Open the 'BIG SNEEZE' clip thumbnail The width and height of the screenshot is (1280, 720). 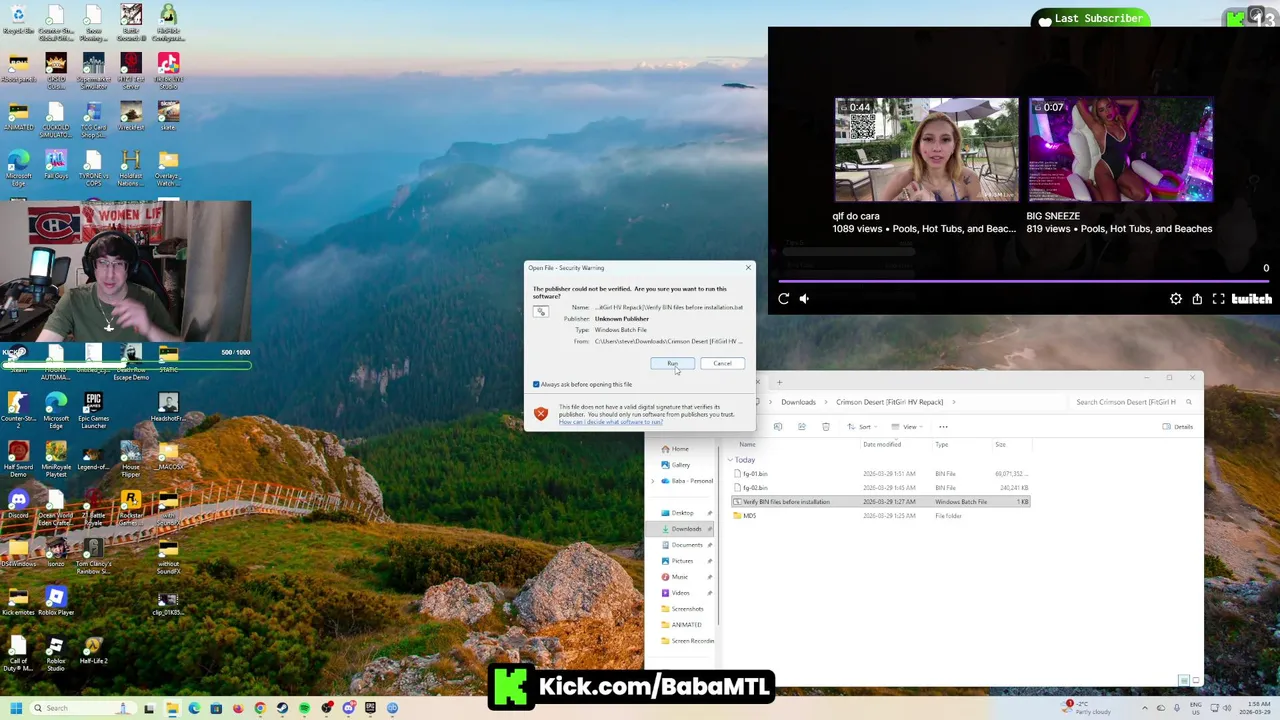point(1120,150)
